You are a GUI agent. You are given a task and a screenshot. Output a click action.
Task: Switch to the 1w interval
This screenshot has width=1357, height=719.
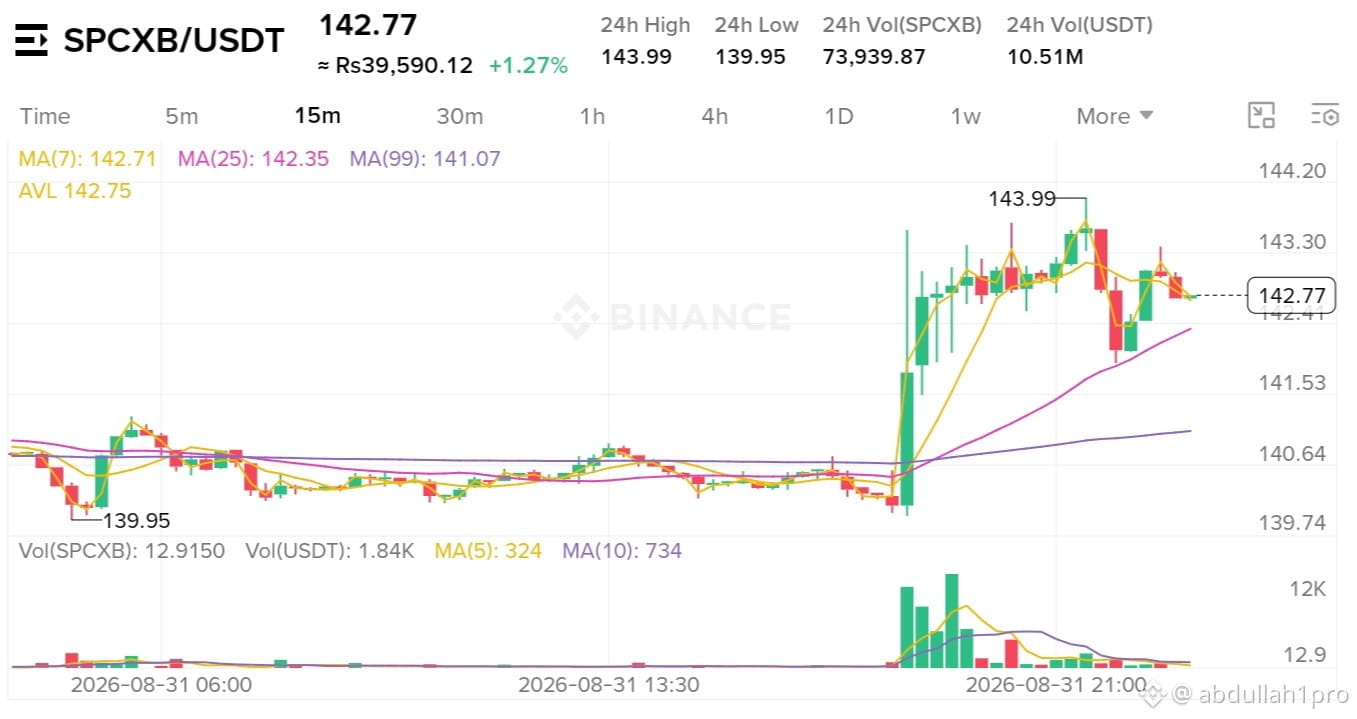point(965,116)
